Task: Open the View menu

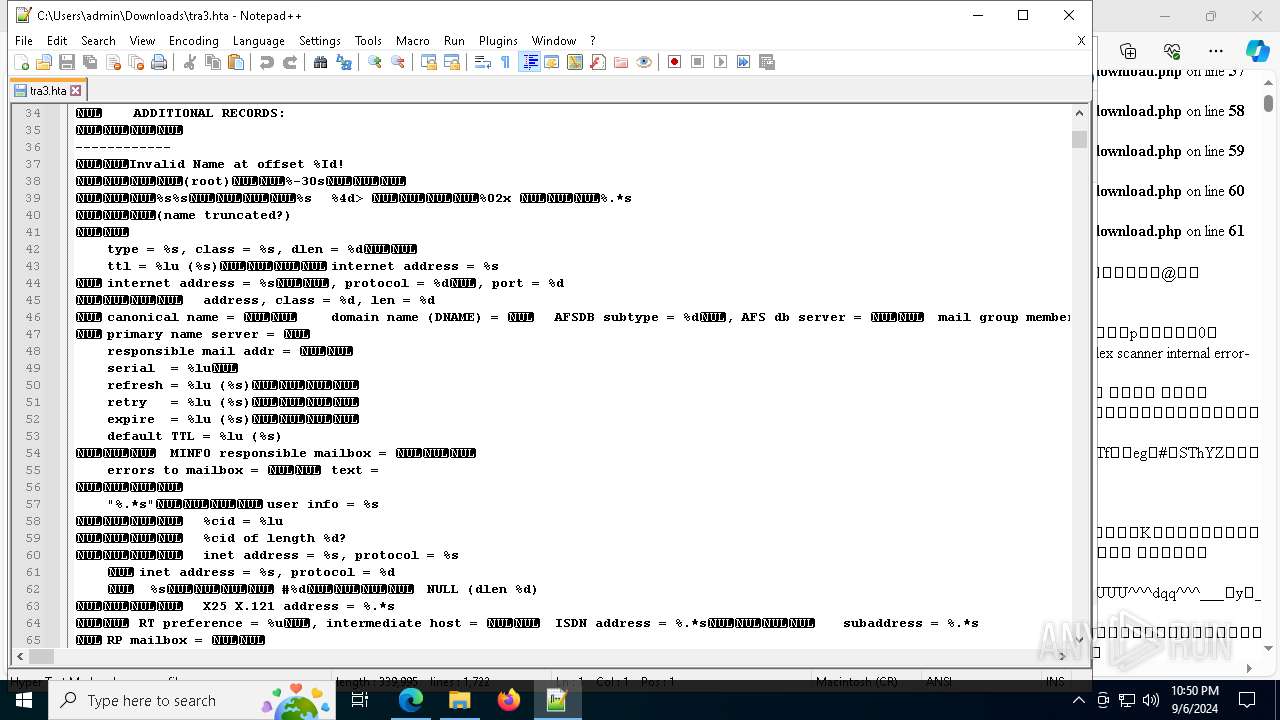Action: tap(142, 41)
